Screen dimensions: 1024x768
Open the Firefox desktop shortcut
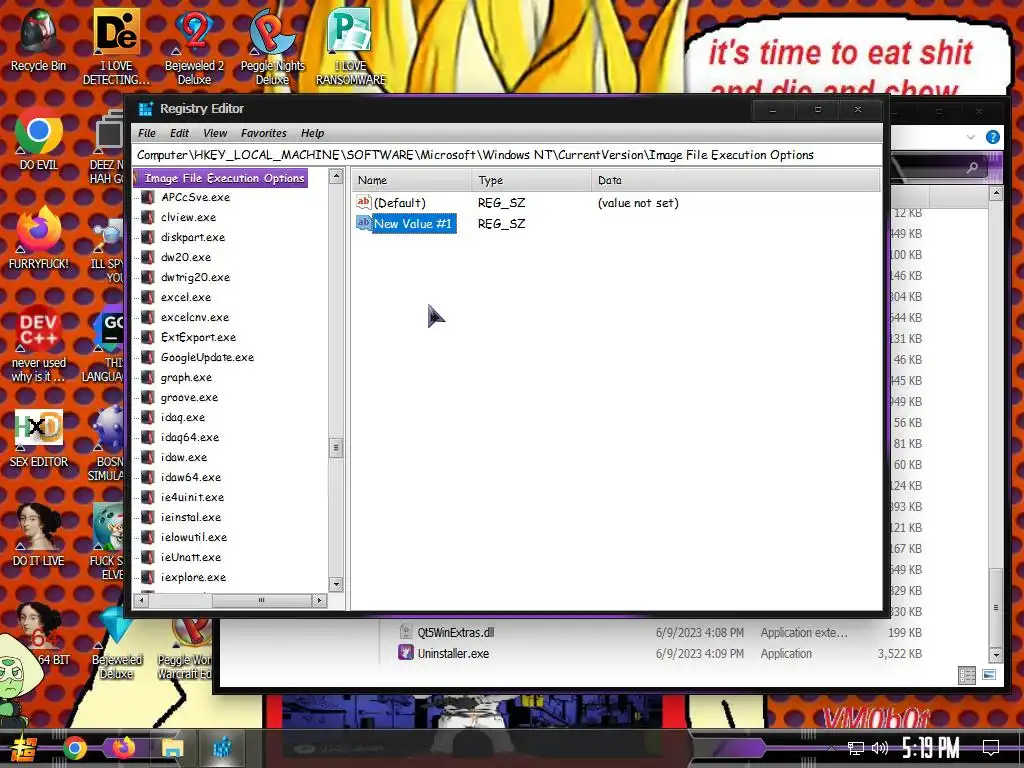point(38,238)
